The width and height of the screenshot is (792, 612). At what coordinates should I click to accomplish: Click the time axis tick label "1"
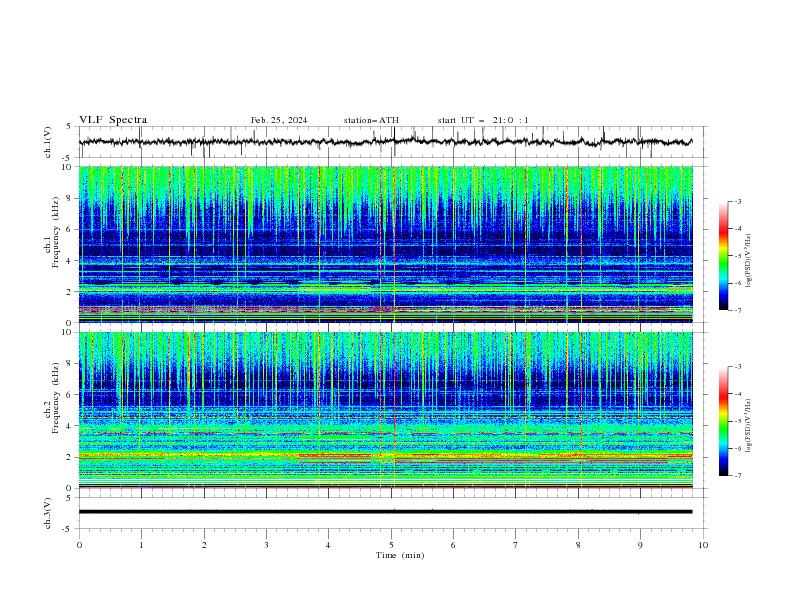pos(141,545)
